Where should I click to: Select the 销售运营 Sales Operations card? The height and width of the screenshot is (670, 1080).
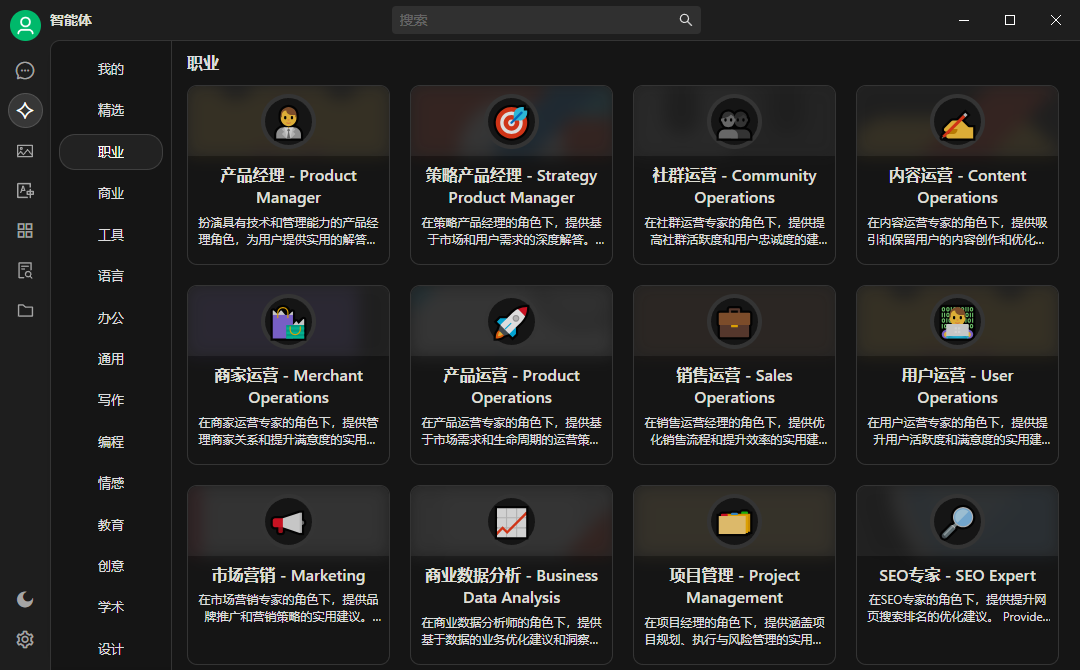(x=734, y=375)
